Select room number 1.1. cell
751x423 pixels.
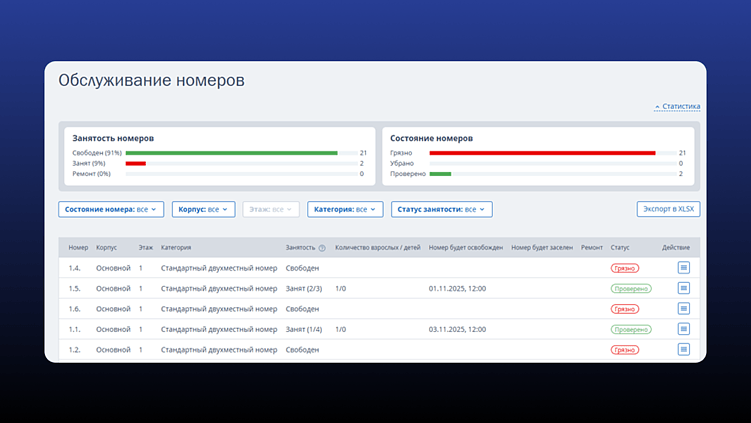click(x=74, y=330)
